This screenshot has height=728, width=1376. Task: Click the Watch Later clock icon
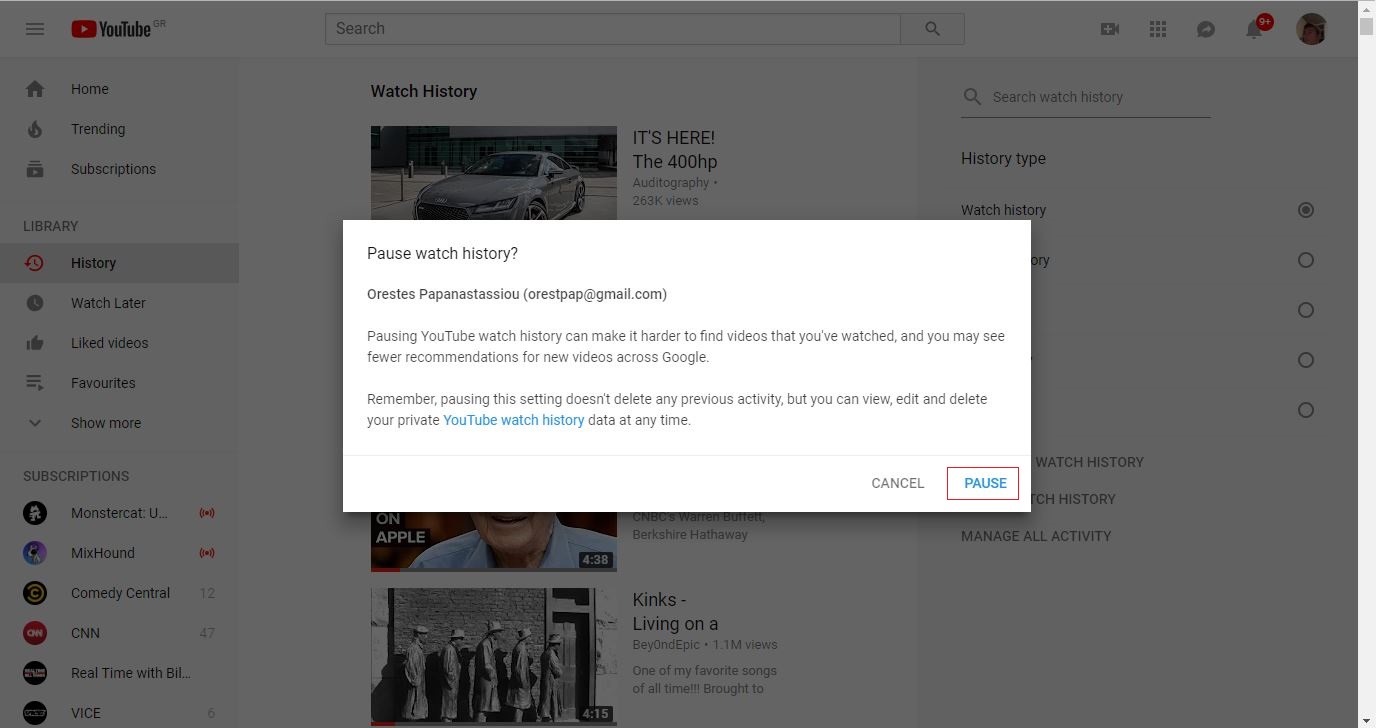[x=35, y=303]
